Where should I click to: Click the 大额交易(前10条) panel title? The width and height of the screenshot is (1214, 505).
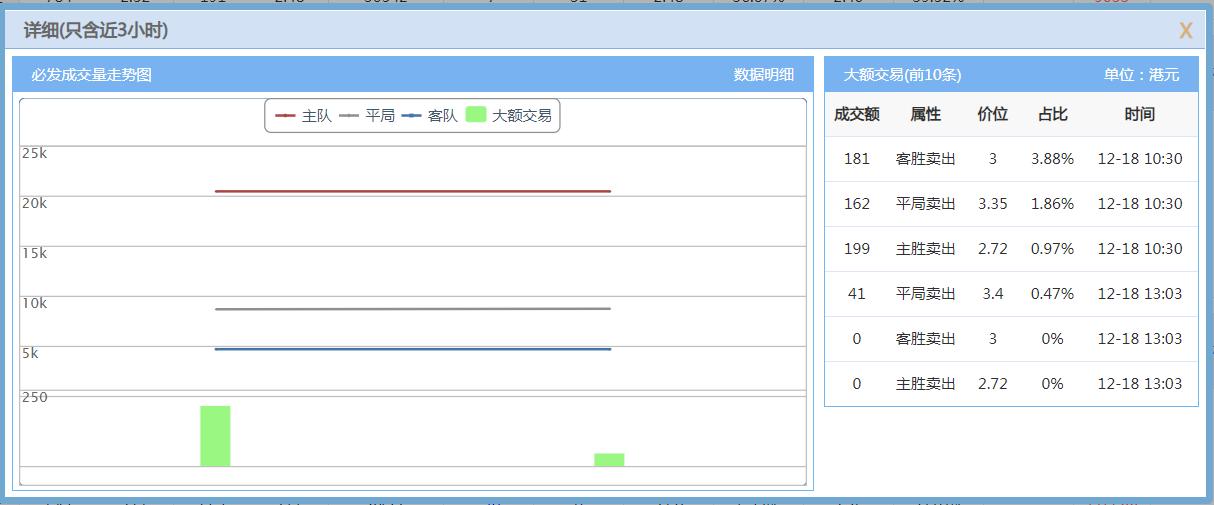tap(902, 75)
